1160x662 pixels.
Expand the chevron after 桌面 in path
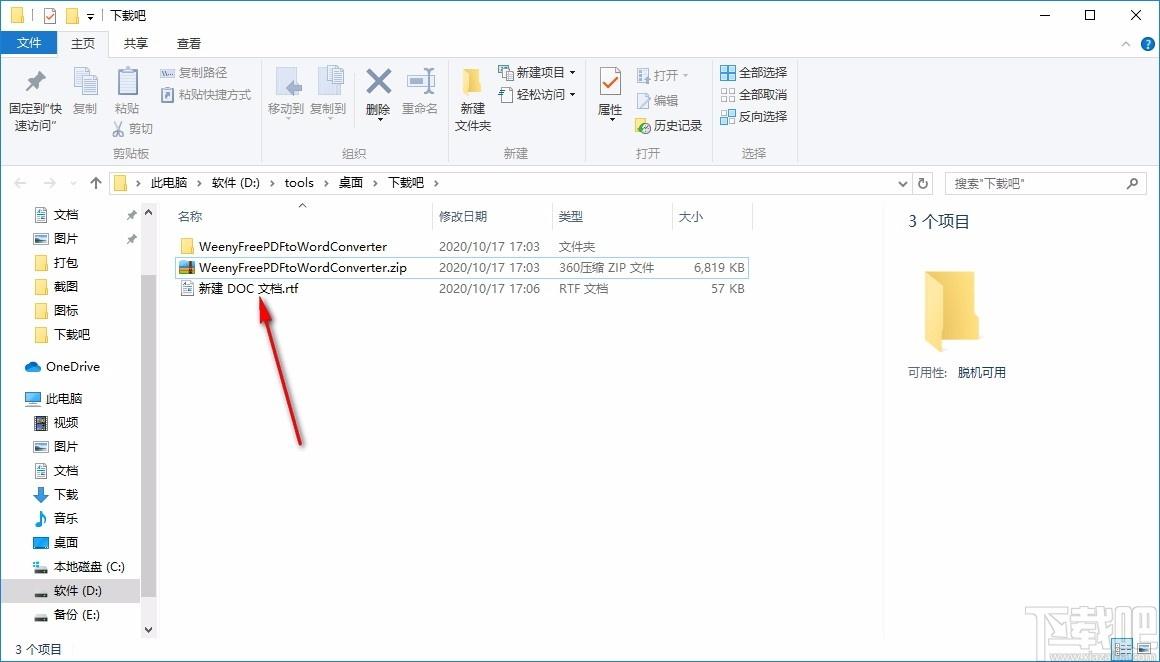pyautogui.click(x=375, y=183)
